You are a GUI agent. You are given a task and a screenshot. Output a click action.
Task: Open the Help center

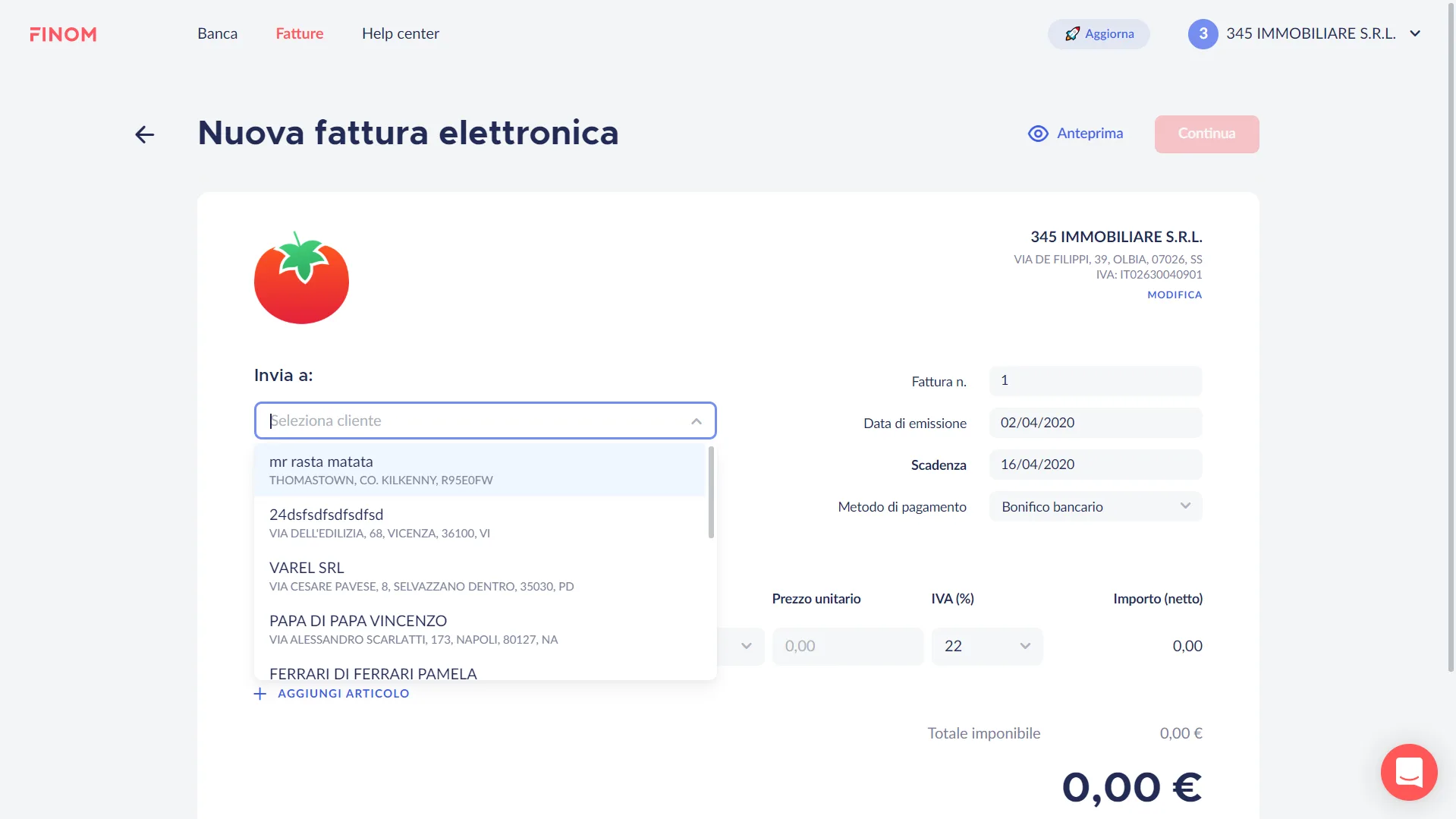coord(401,33)
